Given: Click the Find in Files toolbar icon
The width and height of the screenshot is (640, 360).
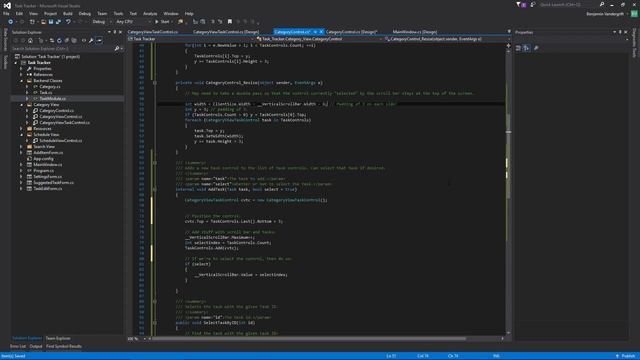Looking at the screenshot, I should pyautogui.click(x=180, y=22).
